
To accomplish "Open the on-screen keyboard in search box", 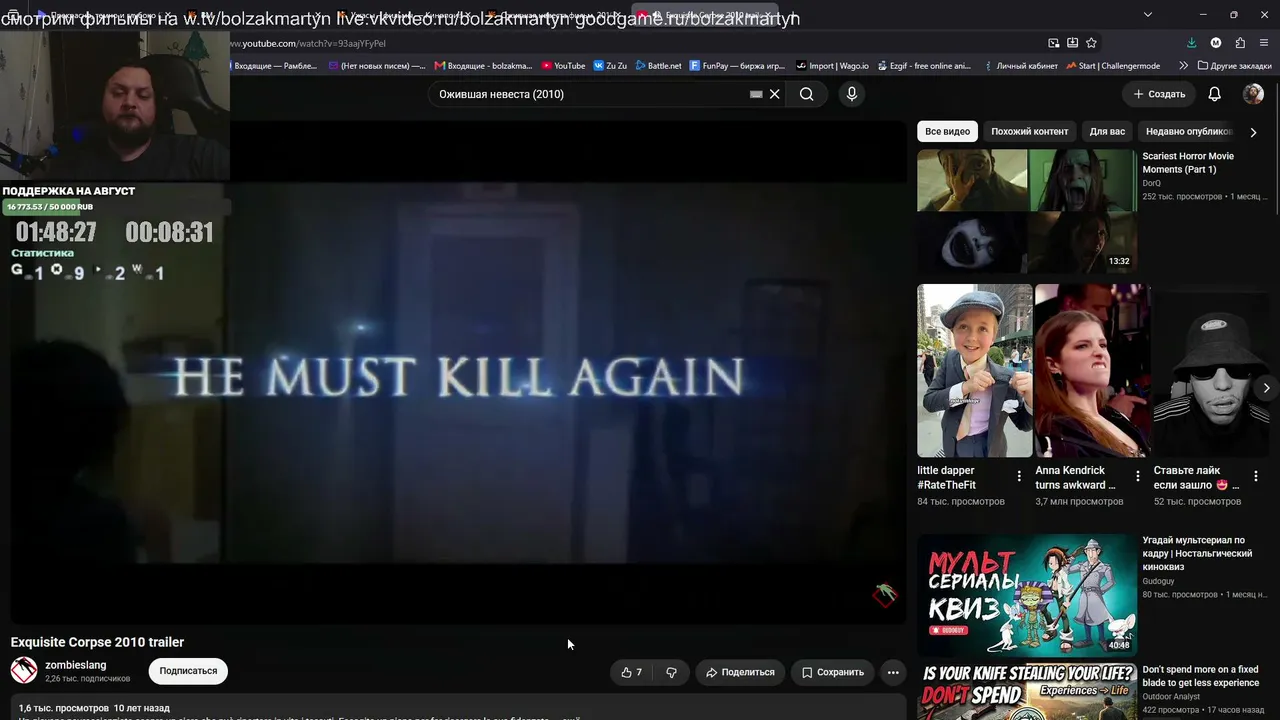I will (756, 94).
